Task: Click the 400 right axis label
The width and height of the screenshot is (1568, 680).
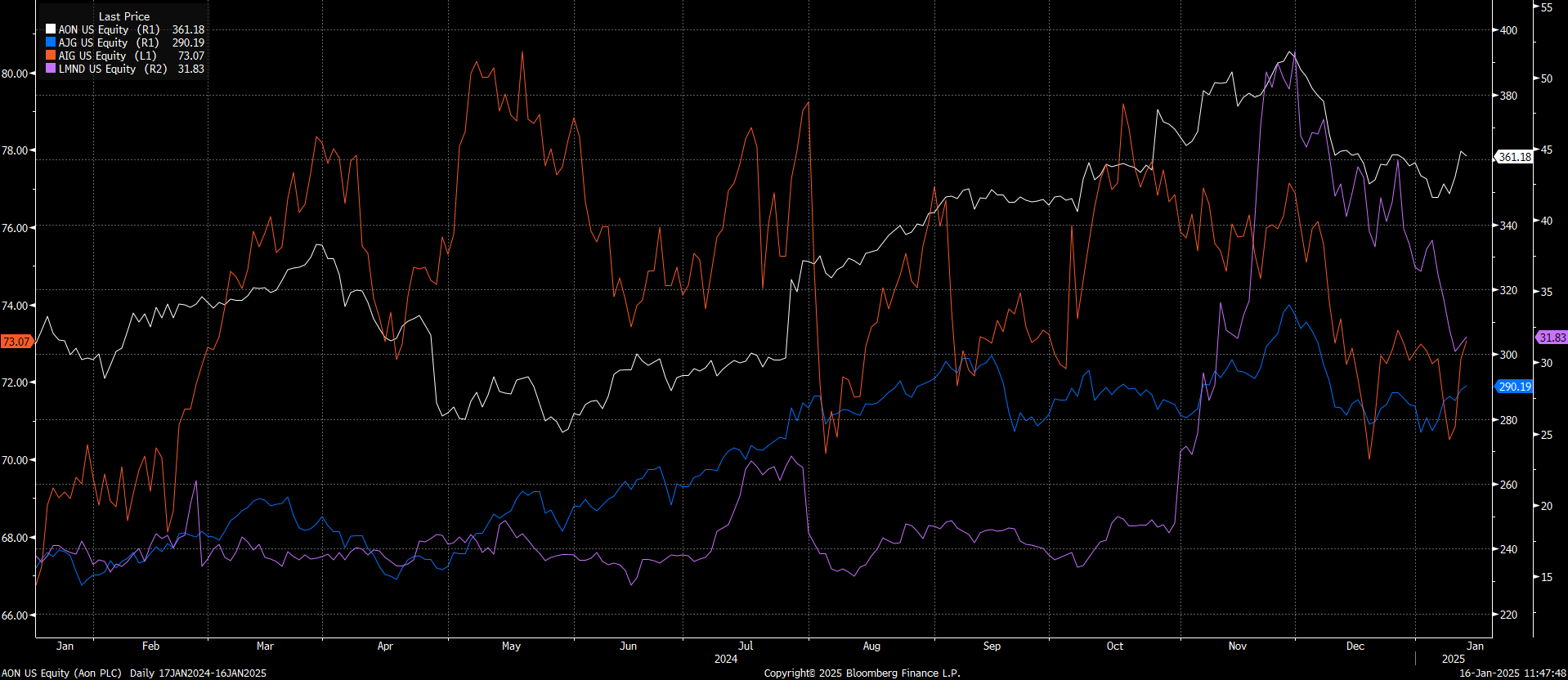Action: coord(1508,30)
